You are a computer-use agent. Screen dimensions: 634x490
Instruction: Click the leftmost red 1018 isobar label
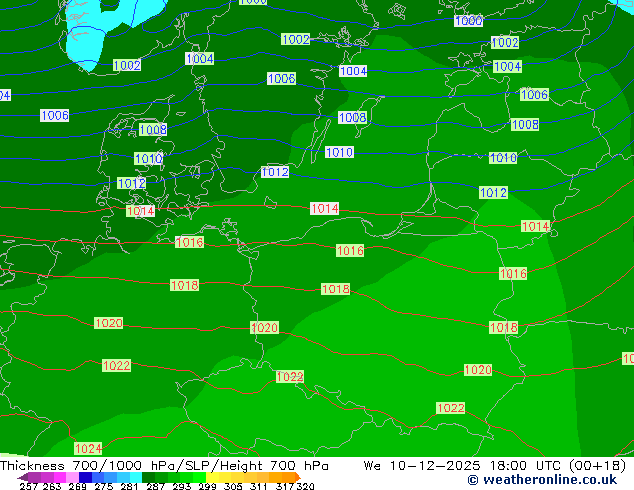pyautogui.click(x=184, y=285)
